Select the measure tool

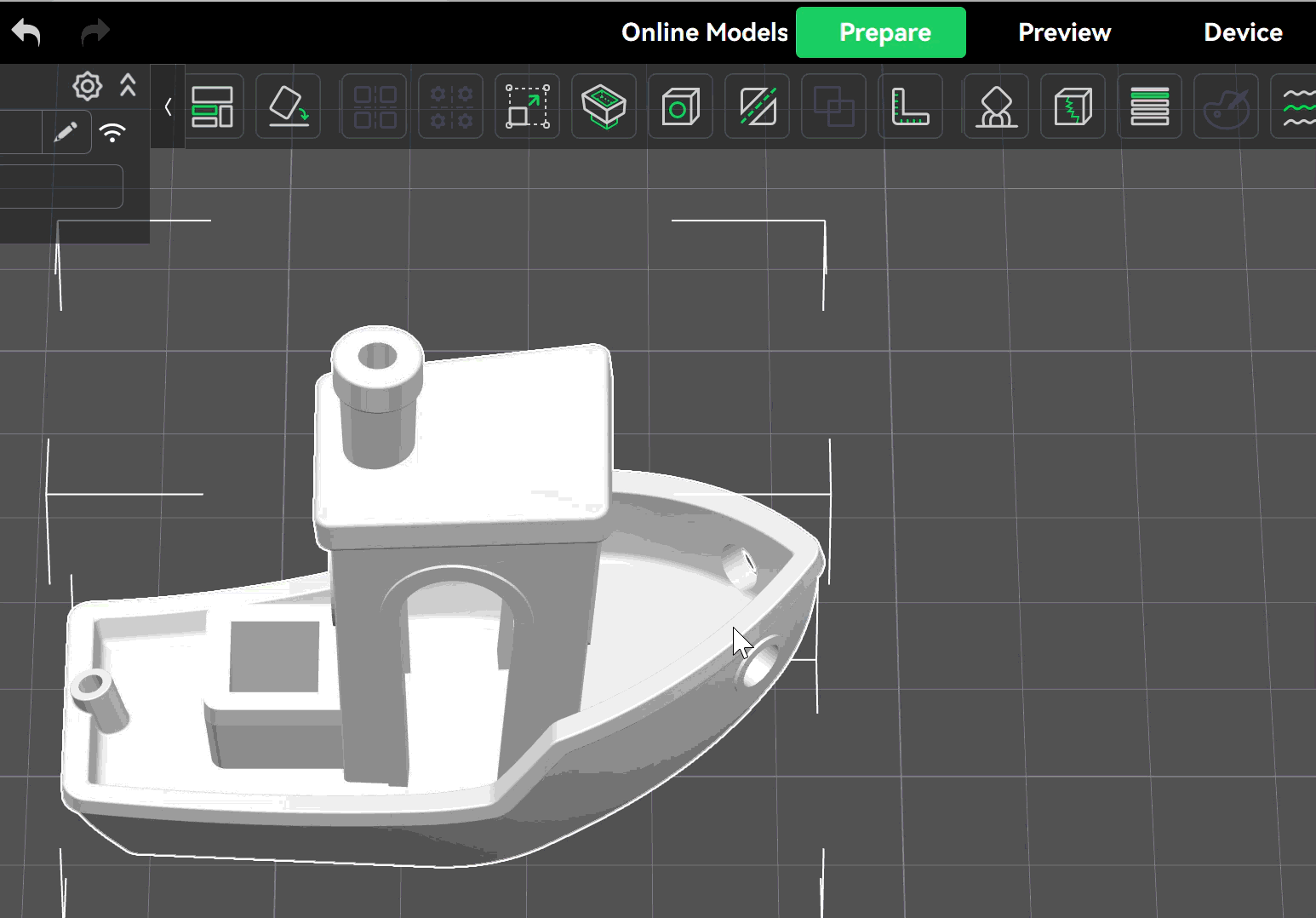point(911,107)
